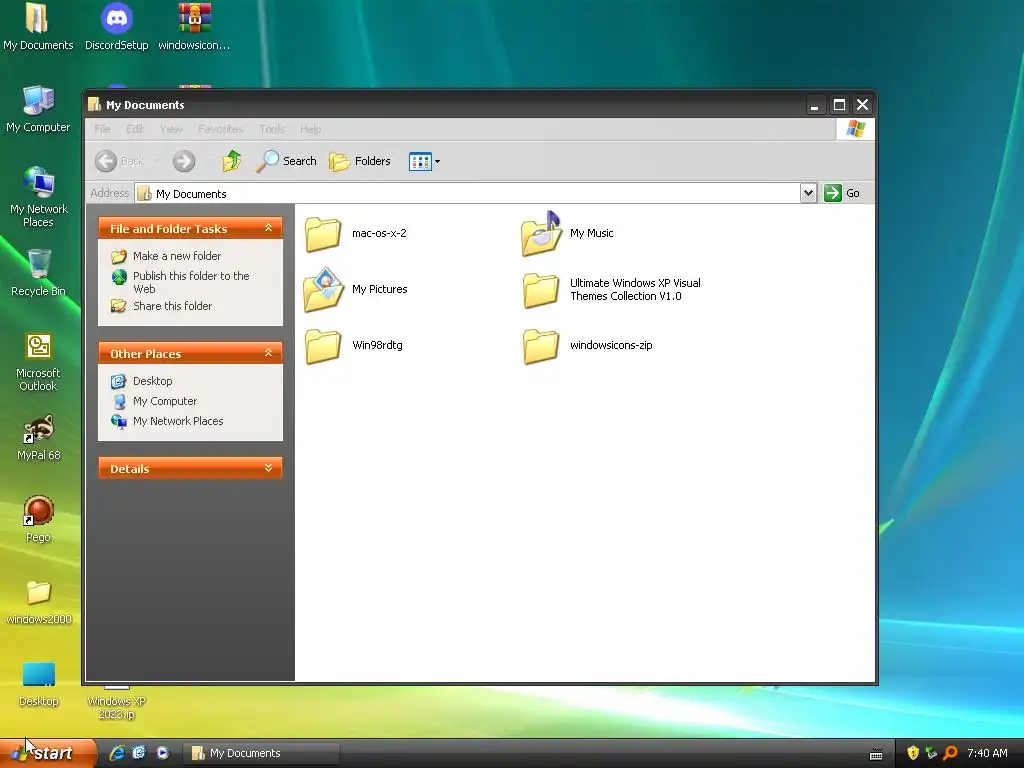
Task: Open the File menu
Action: (x=103, y=129)
